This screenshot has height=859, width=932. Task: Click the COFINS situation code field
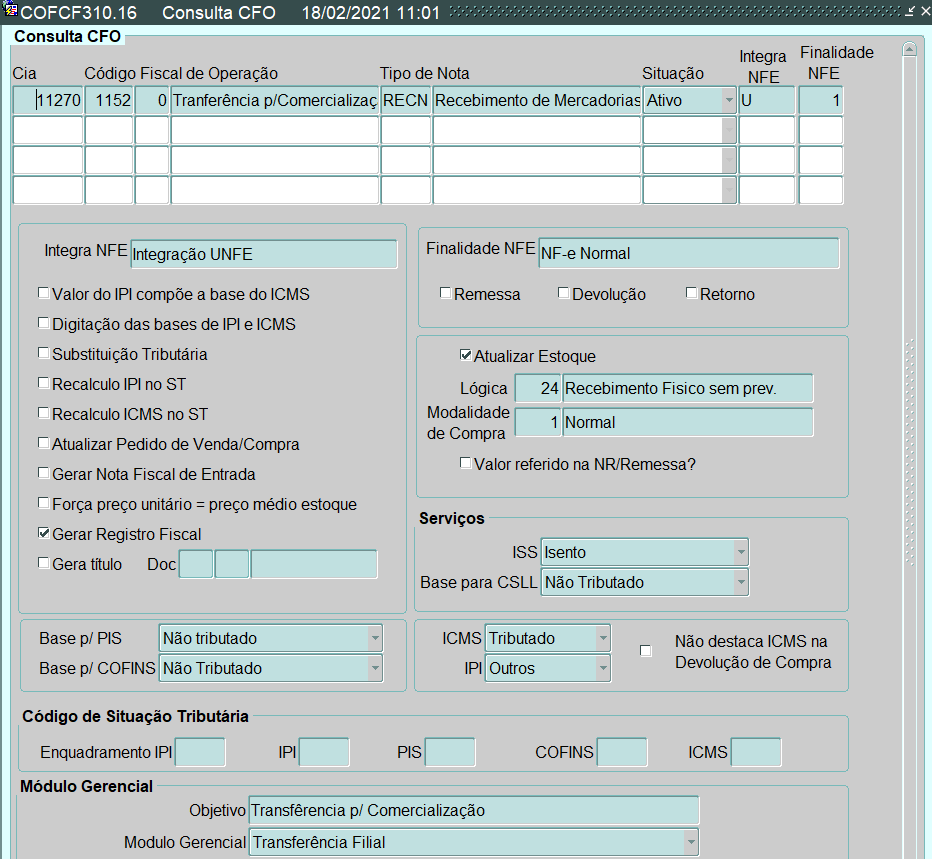[622, 752]
